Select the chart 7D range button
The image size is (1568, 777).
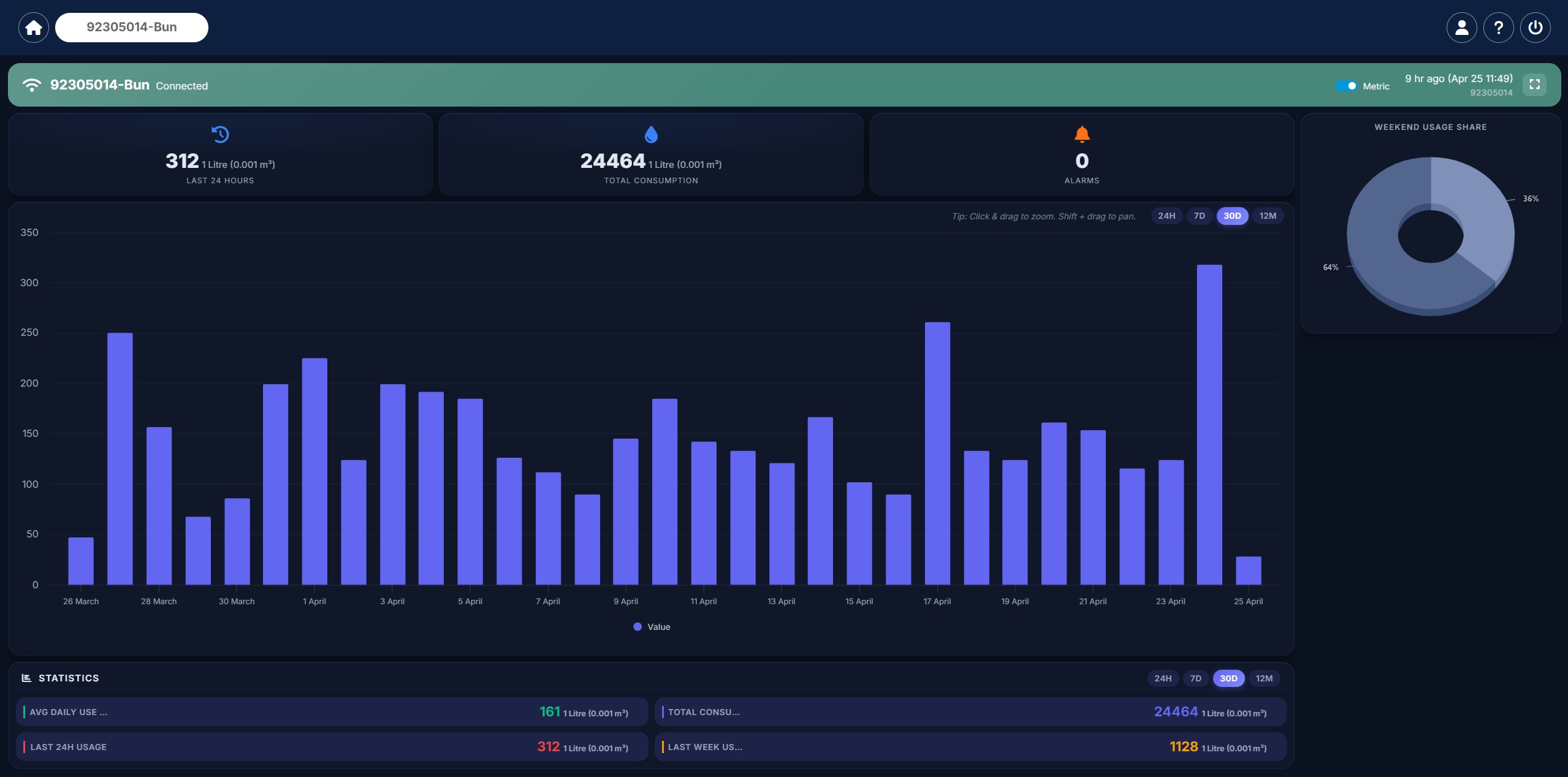1199,216
